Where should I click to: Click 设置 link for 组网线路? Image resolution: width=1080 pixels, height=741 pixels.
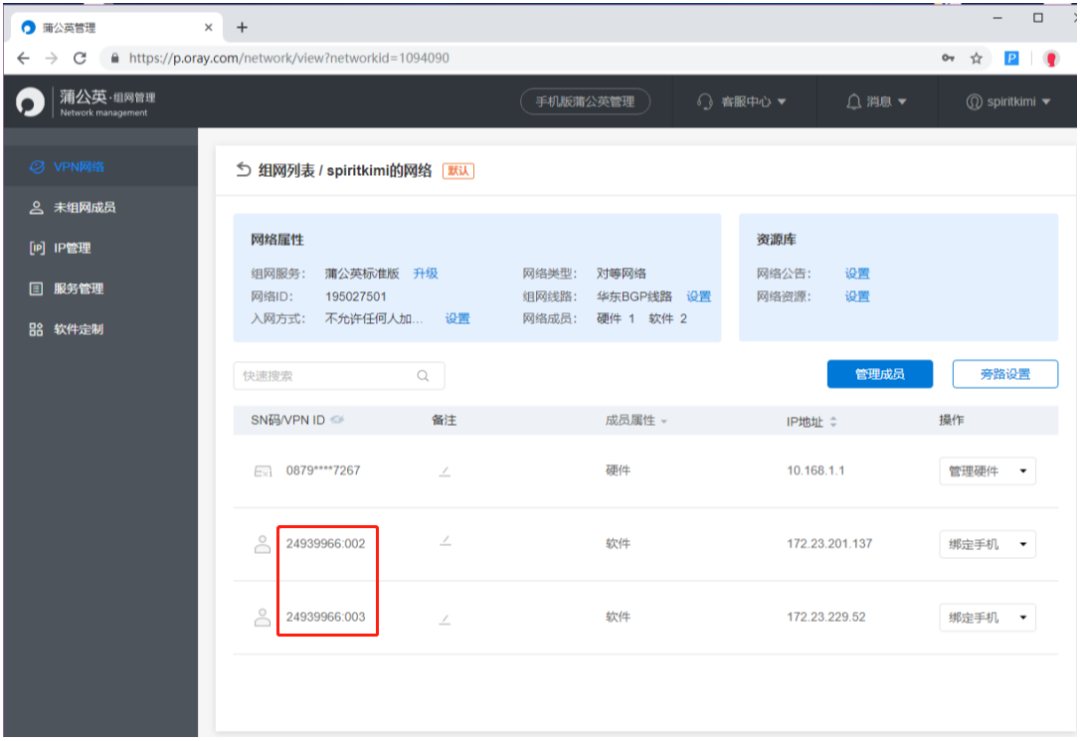pos(698,296)
